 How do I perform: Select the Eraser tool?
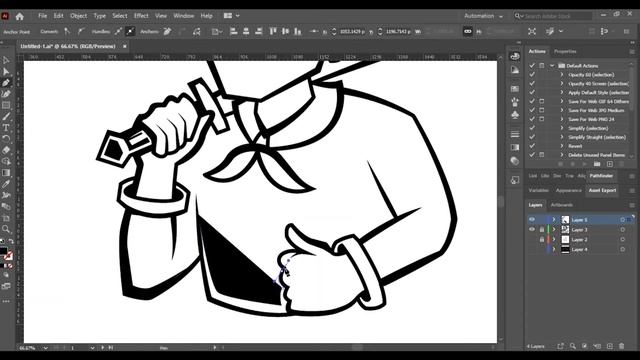(x=6, y=150)
